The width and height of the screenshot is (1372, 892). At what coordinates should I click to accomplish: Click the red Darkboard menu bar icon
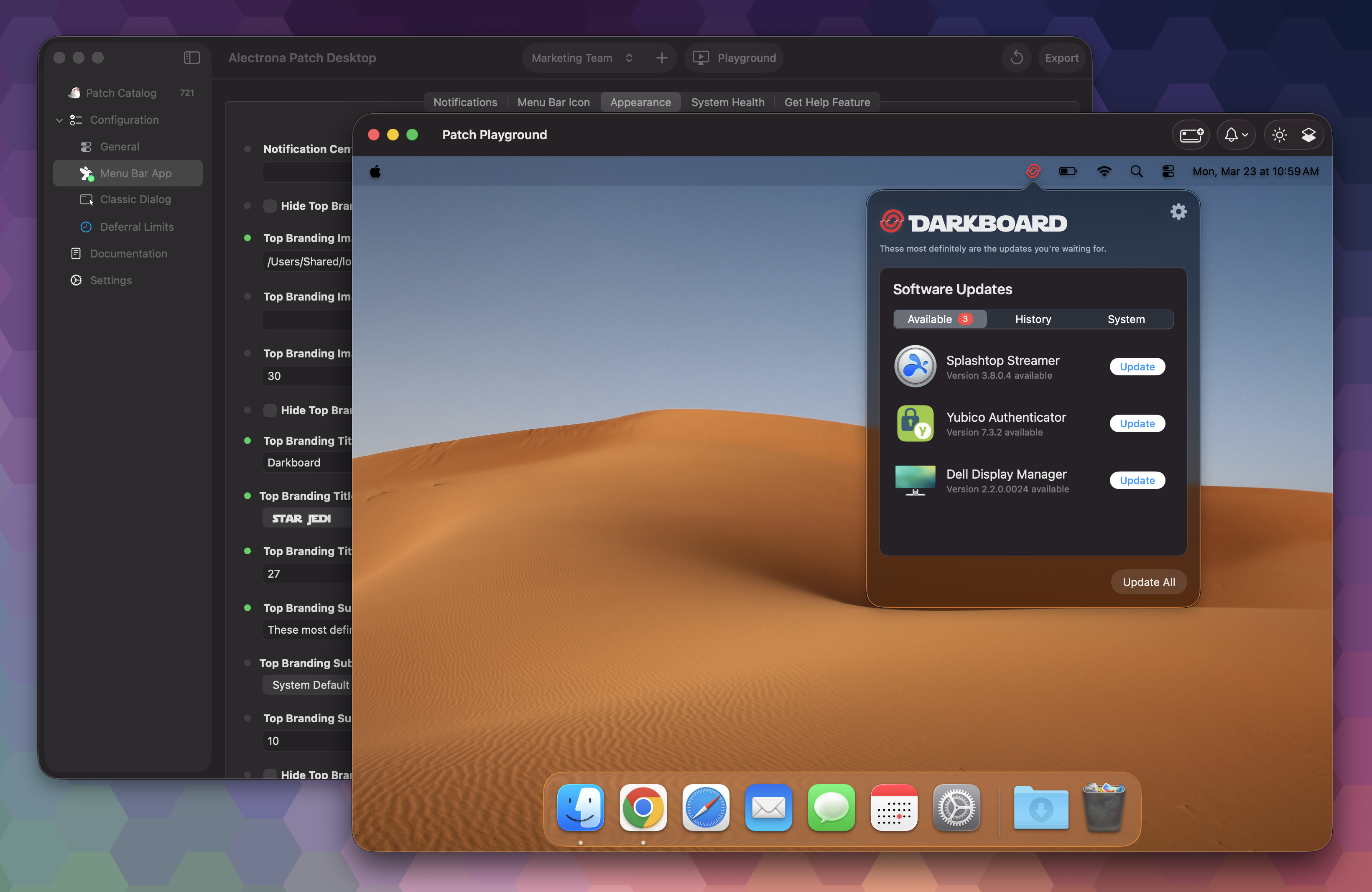(x=1033, y=171)
